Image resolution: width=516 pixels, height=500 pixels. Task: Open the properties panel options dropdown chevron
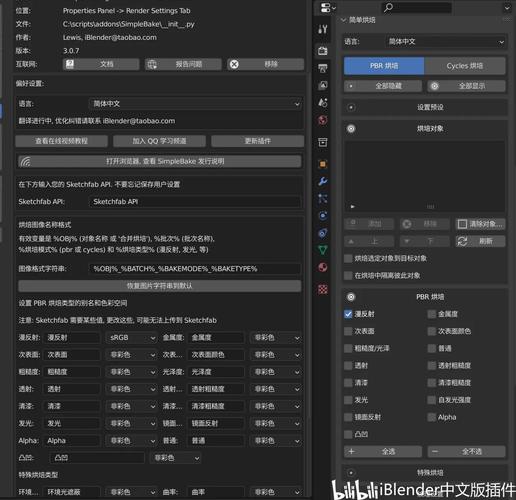(x=507, y=8)
